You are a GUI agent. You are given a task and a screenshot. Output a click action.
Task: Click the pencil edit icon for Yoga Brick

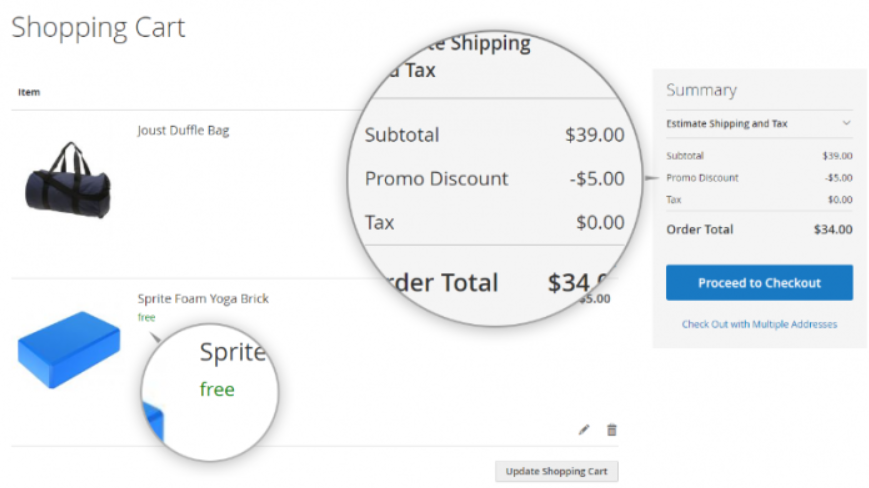(584, 430)
